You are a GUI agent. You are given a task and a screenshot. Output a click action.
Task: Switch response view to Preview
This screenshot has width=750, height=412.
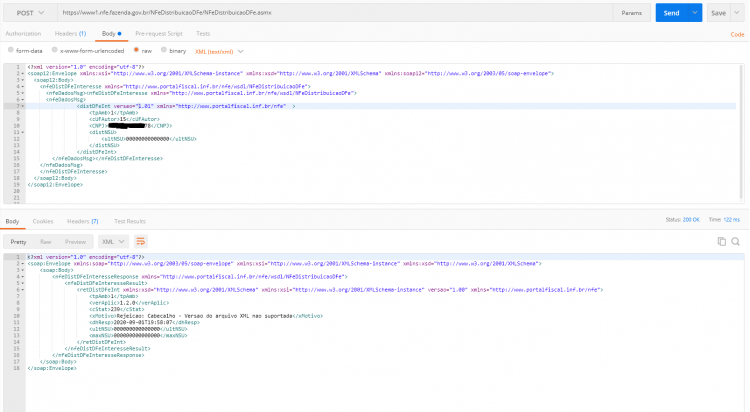tap(75, 242)
